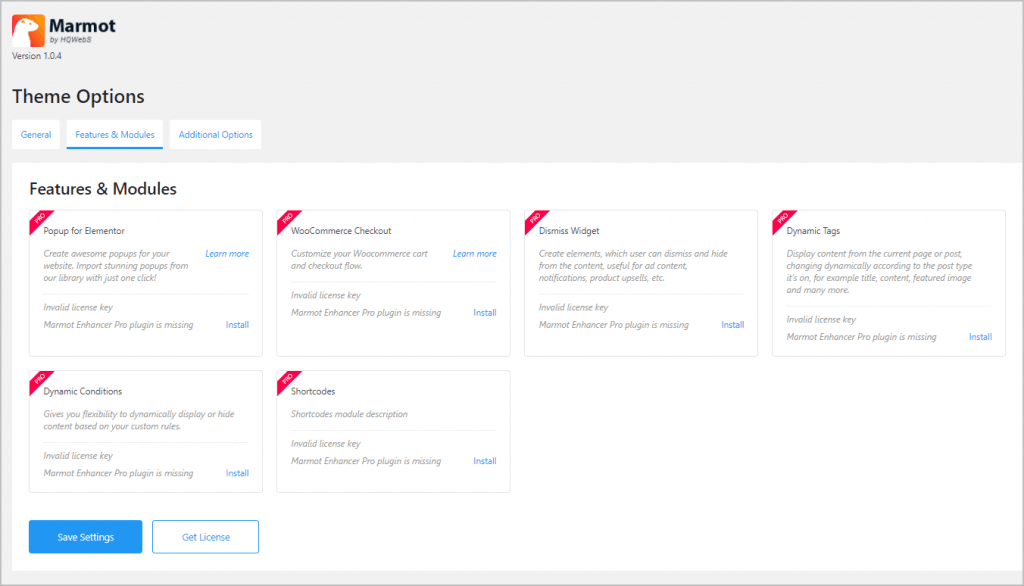Screen dimensions: 1024x586
Task: Install plugin from Popup for Elementor card
Action: pos(237,325)
